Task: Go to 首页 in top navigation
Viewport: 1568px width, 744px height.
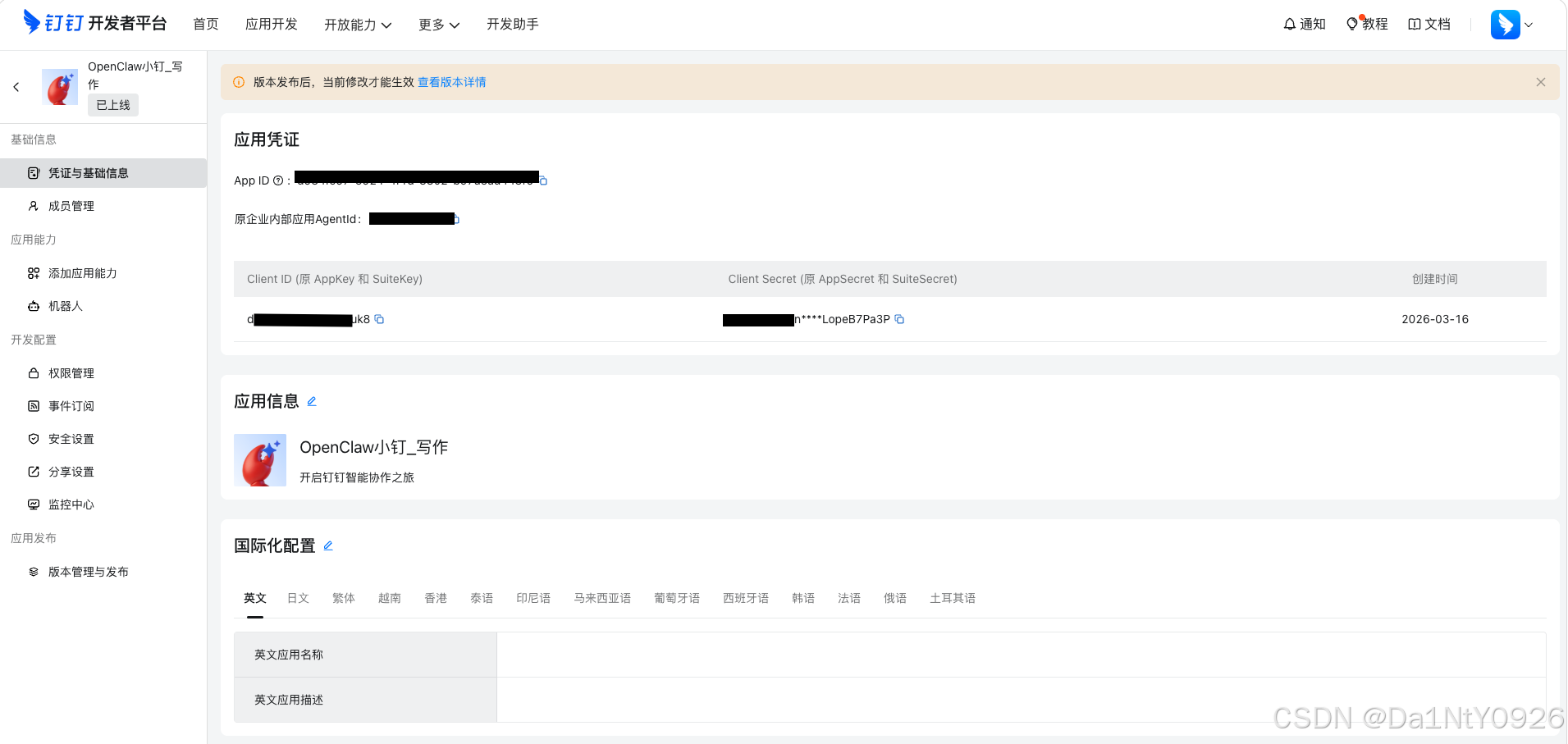Action: point(206,24)
